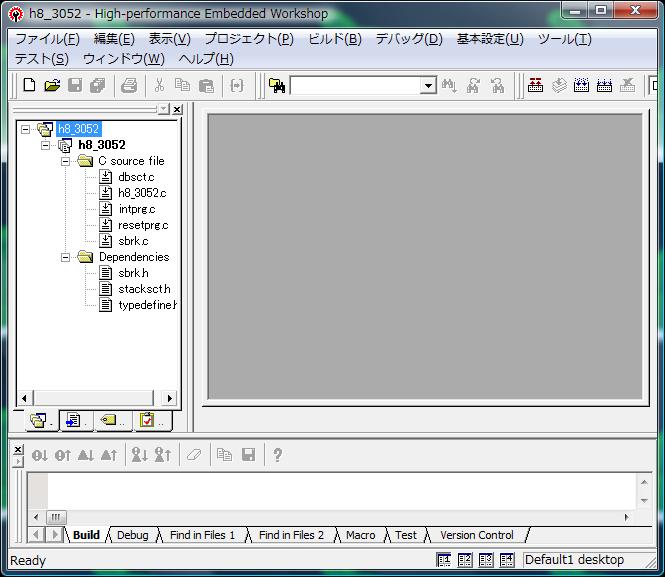Select resetprg.c in the project tree
Screen dimensions: 665x577
142,225
